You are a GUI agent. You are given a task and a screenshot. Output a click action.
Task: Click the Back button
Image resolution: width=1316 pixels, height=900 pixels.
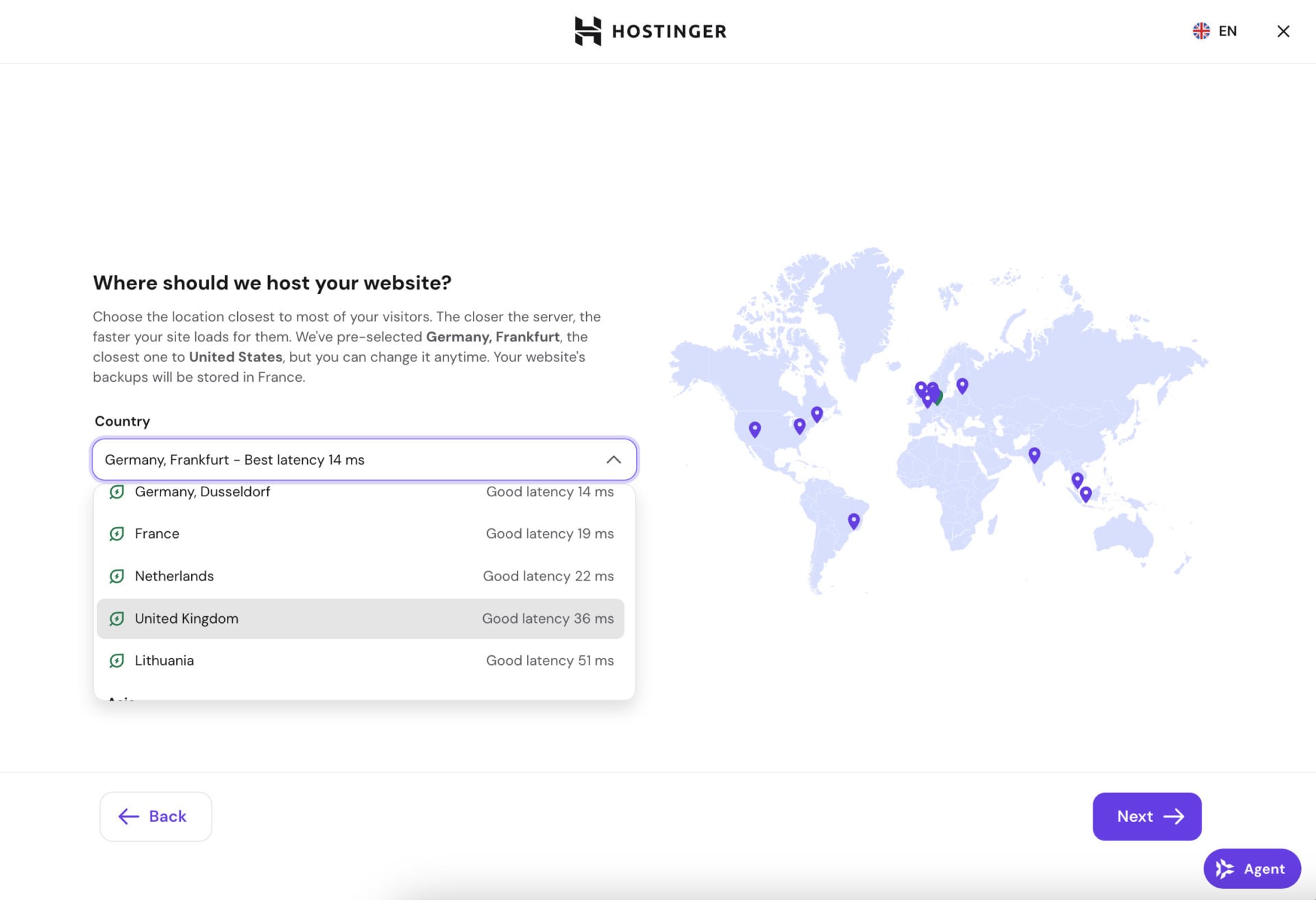point(156,816)
